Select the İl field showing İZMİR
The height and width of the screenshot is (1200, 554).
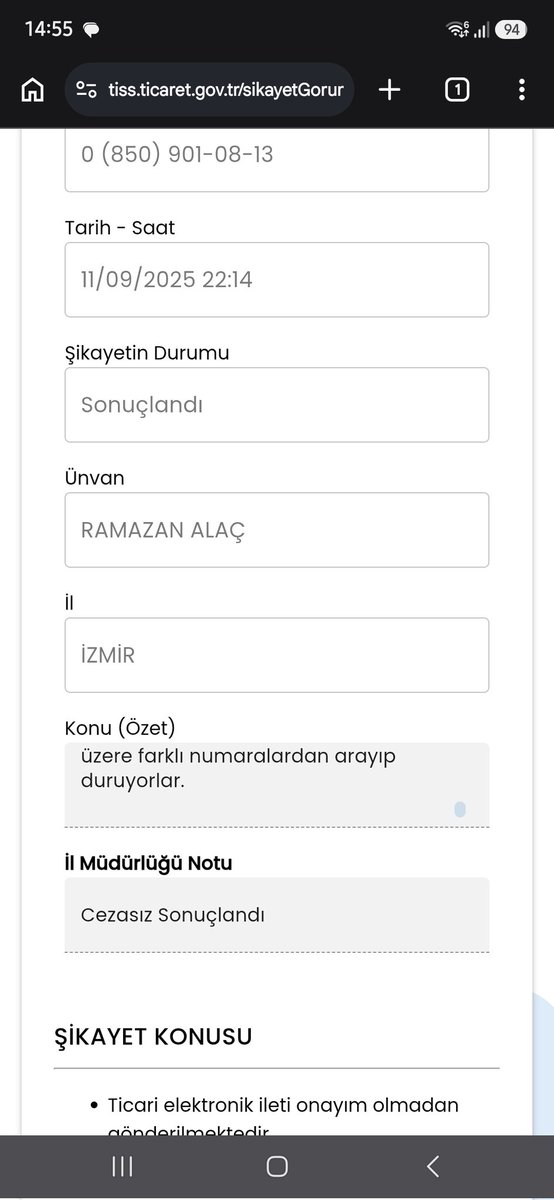[x=277, y=655]
